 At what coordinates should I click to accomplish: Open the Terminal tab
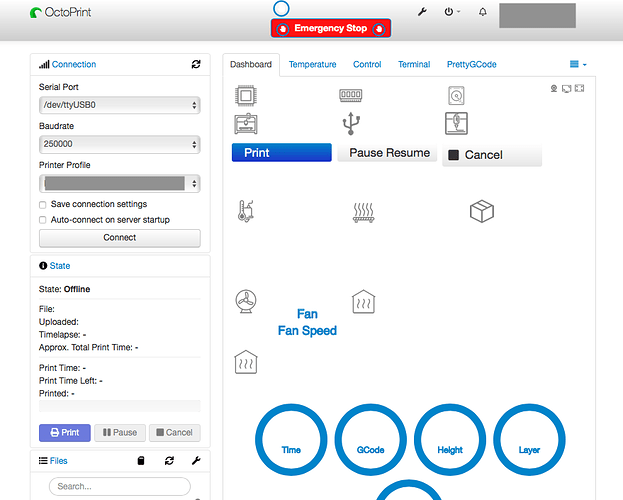414,64
